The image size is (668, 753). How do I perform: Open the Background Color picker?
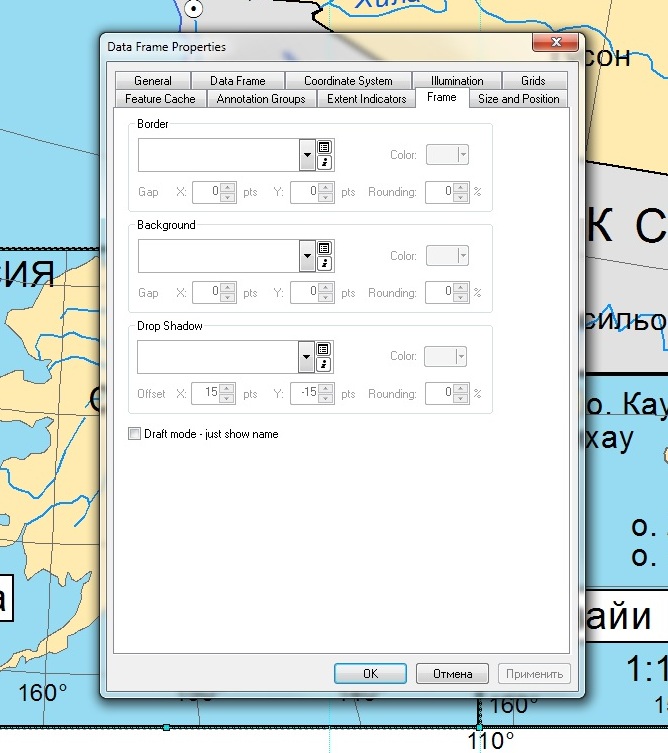[447, 255]
